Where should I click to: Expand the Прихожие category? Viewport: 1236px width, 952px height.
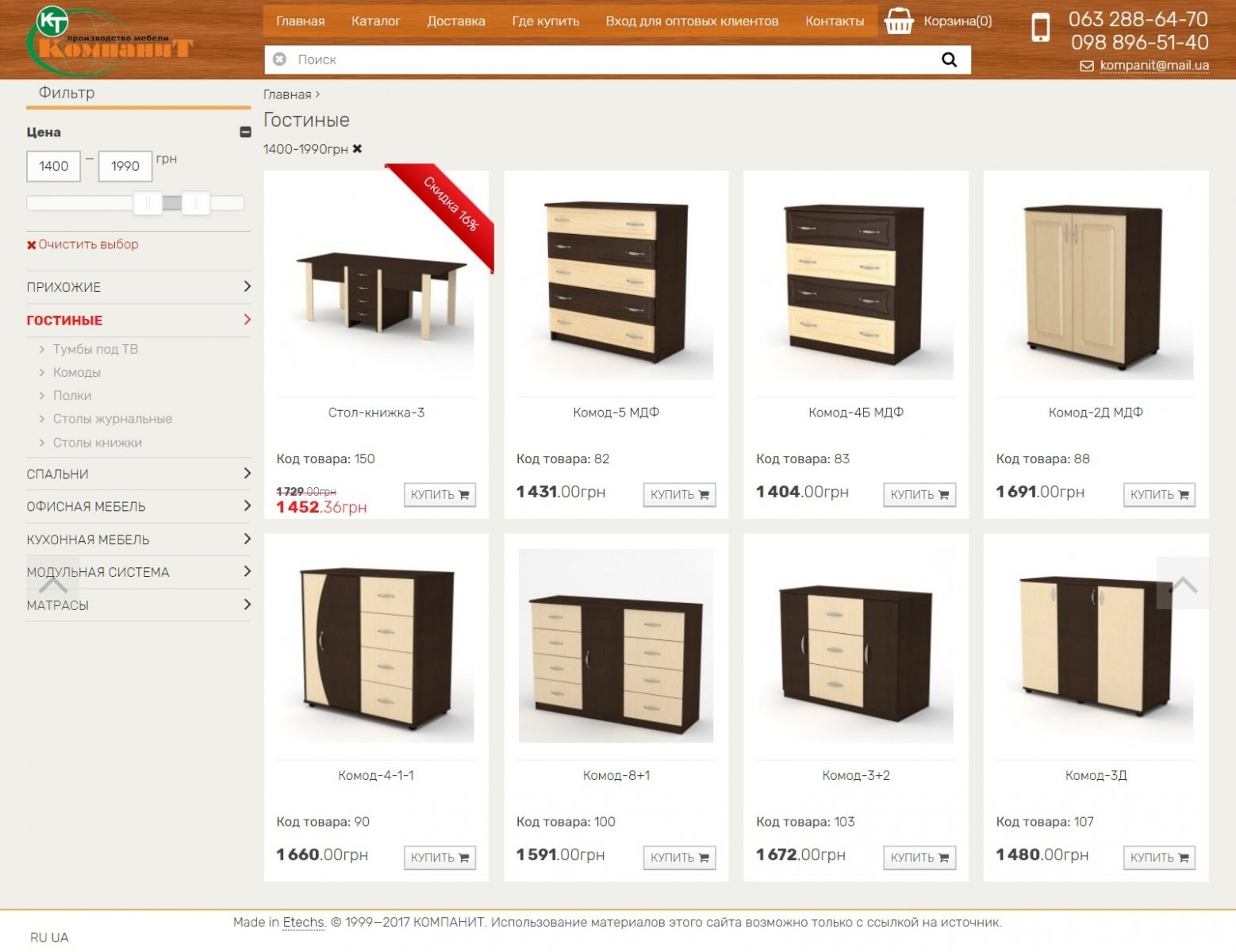[247, 286]
